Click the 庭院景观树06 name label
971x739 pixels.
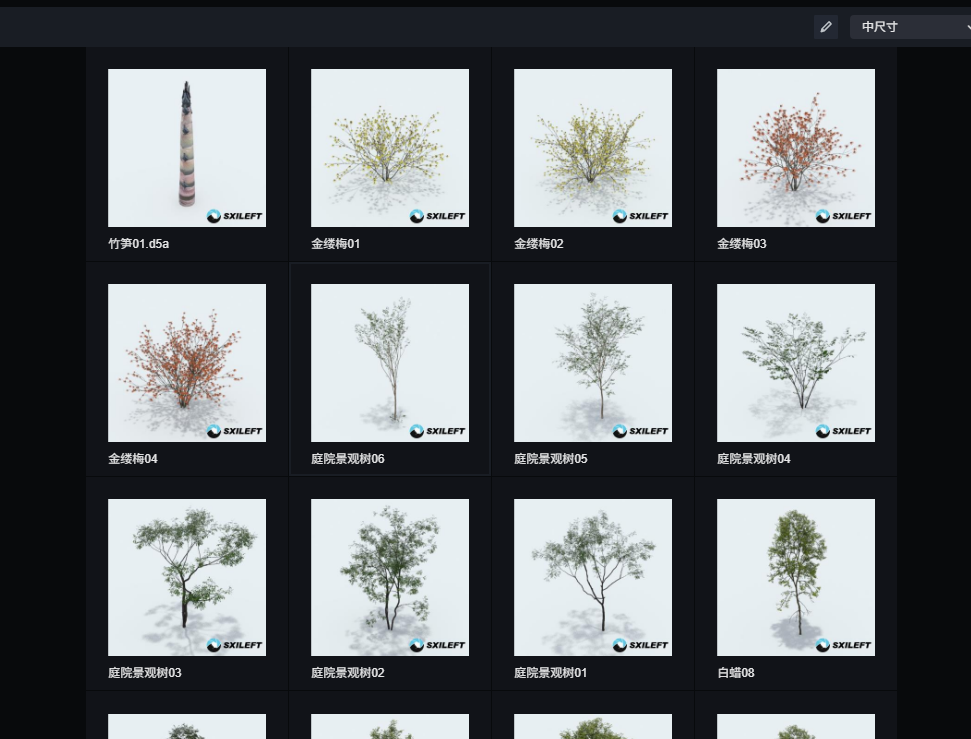pyautogui.click(x=348, y=458)
